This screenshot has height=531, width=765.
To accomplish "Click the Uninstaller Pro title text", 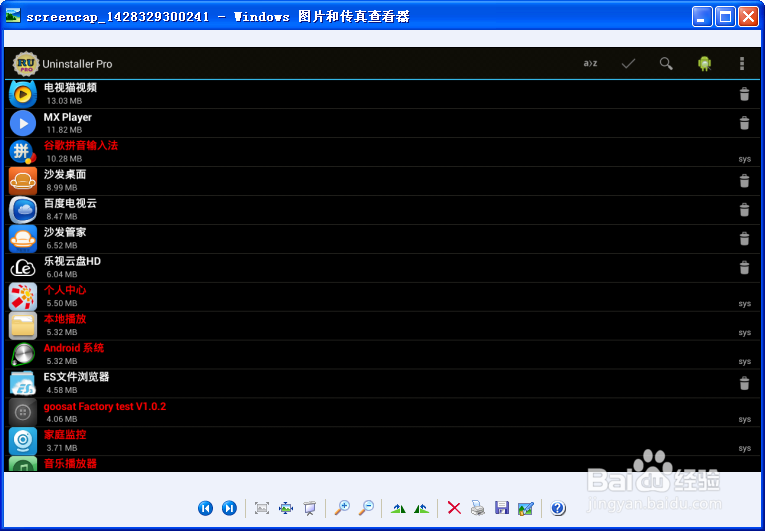I will [x=77, y=64].
